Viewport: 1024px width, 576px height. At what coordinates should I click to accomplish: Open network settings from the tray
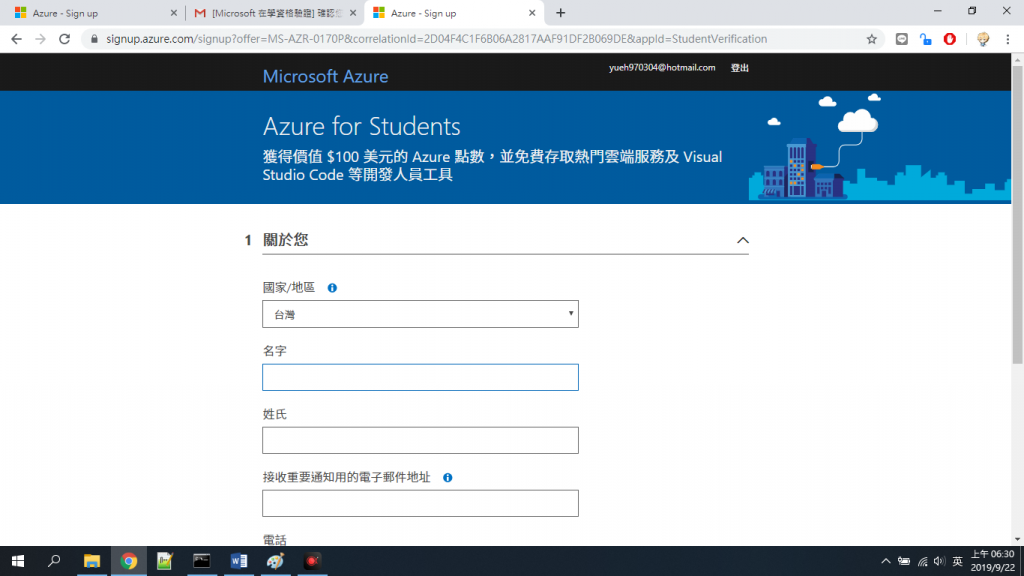pyautogui.click(x=922, y=561)
